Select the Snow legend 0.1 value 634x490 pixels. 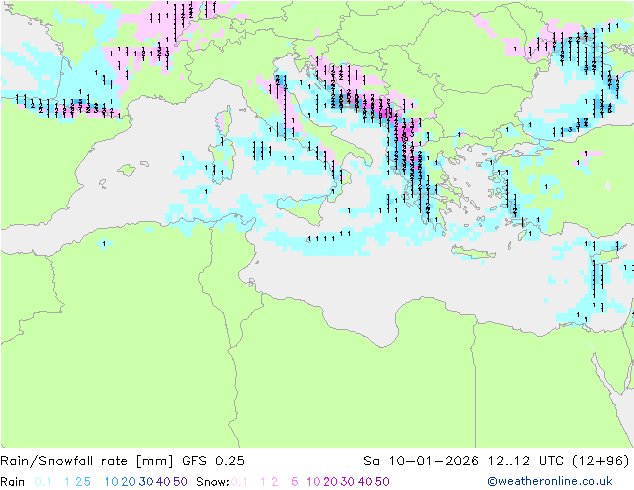pos(239,482)
